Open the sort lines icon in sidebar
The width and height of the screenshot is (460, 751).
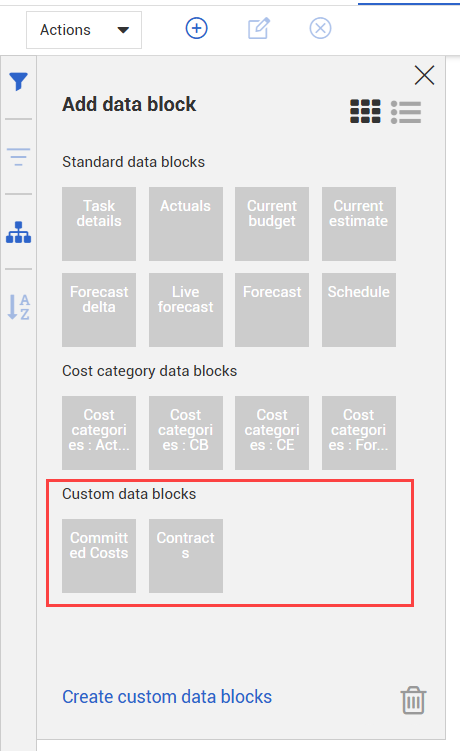[x=18, y=157]
